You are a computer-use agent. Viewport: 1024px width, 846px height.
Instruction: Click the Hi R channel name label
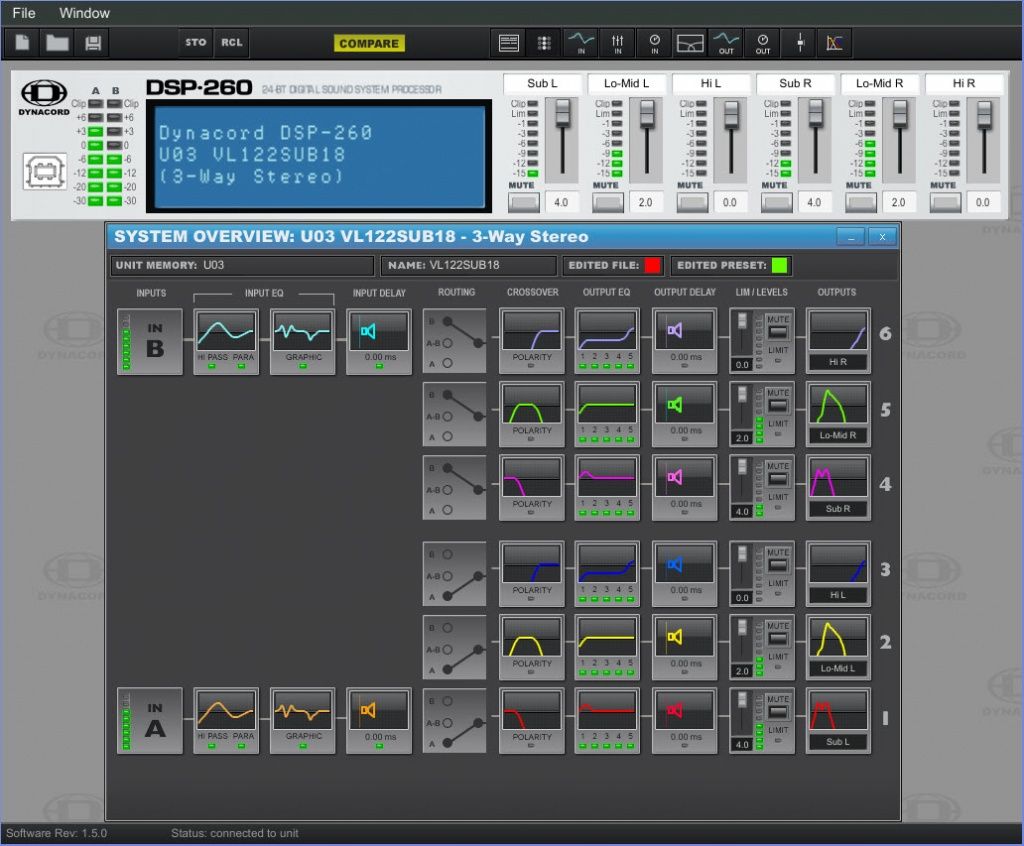click(964, 84)
